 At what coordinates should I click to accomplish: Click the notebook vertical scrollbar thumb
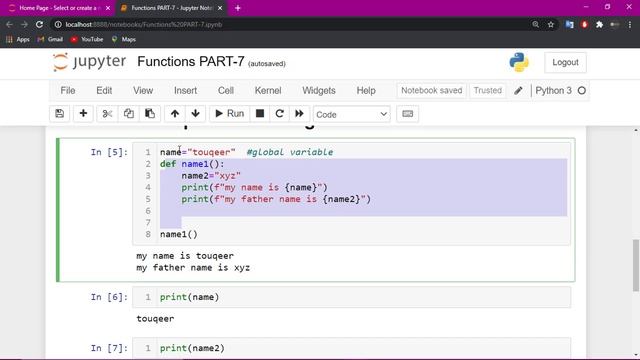pyautogui.click(x=636, y=265)
